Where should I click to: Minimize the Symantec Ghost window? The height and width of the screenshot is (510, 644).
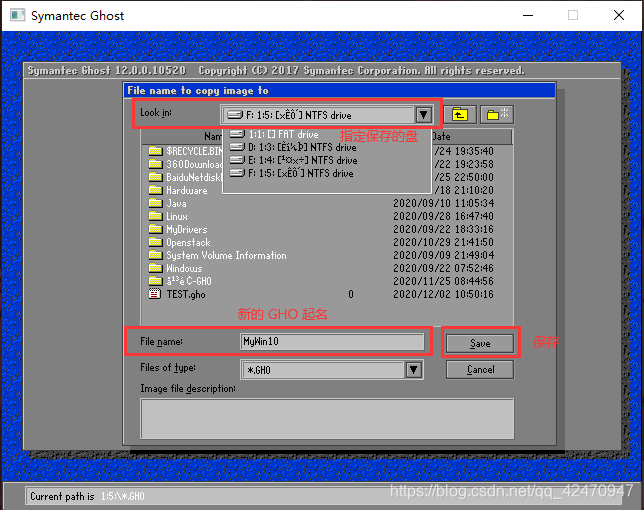528,16
